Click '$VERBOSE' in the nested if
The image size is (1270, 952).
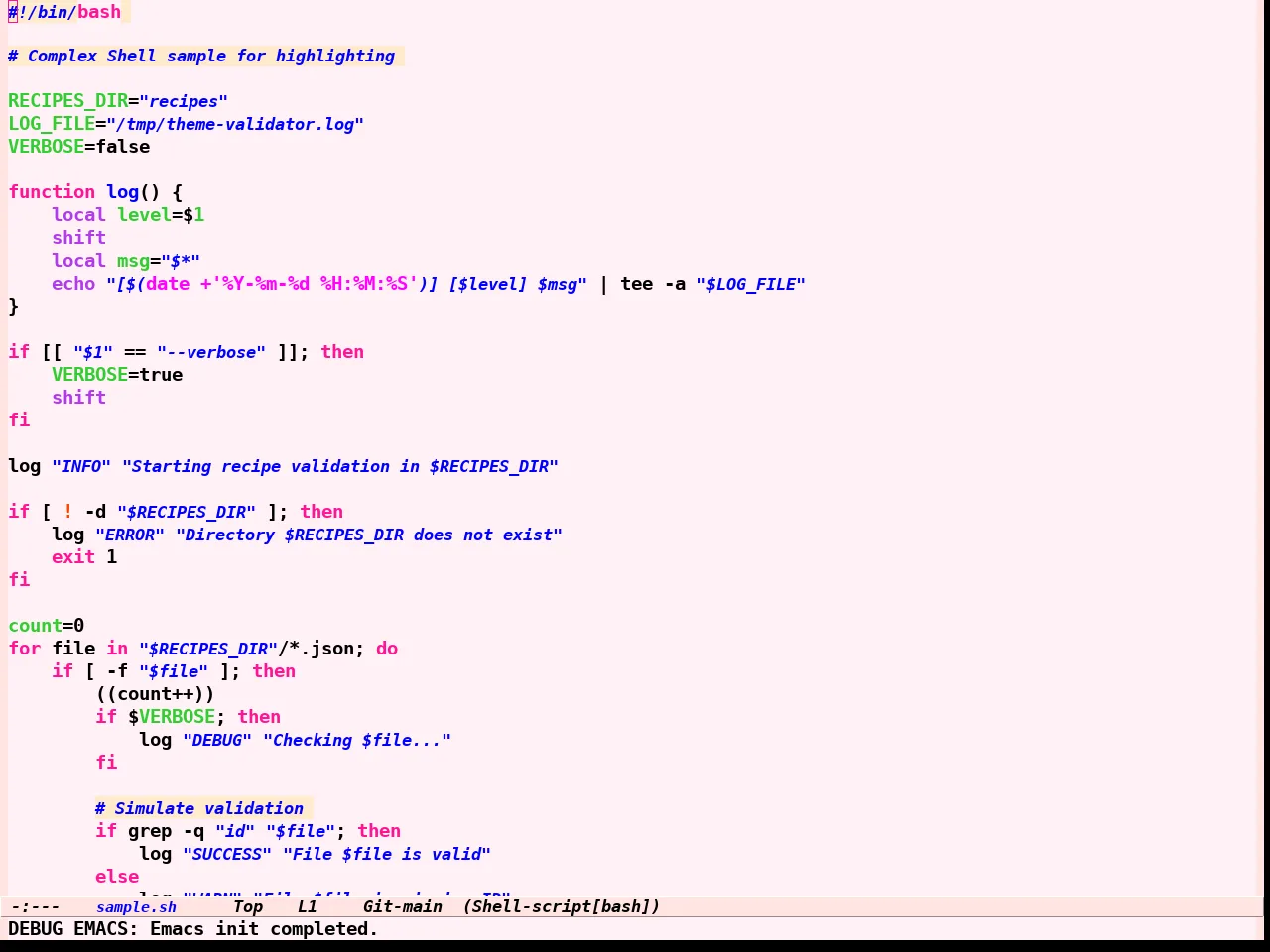click(172, 717)
